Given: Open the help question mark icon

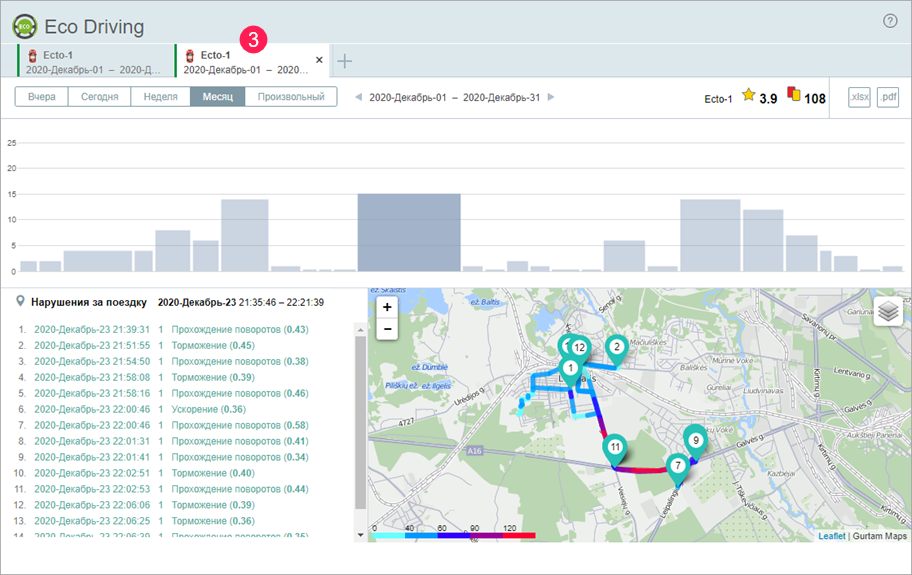Looking at the screenshot, I should tap(890, 21).
